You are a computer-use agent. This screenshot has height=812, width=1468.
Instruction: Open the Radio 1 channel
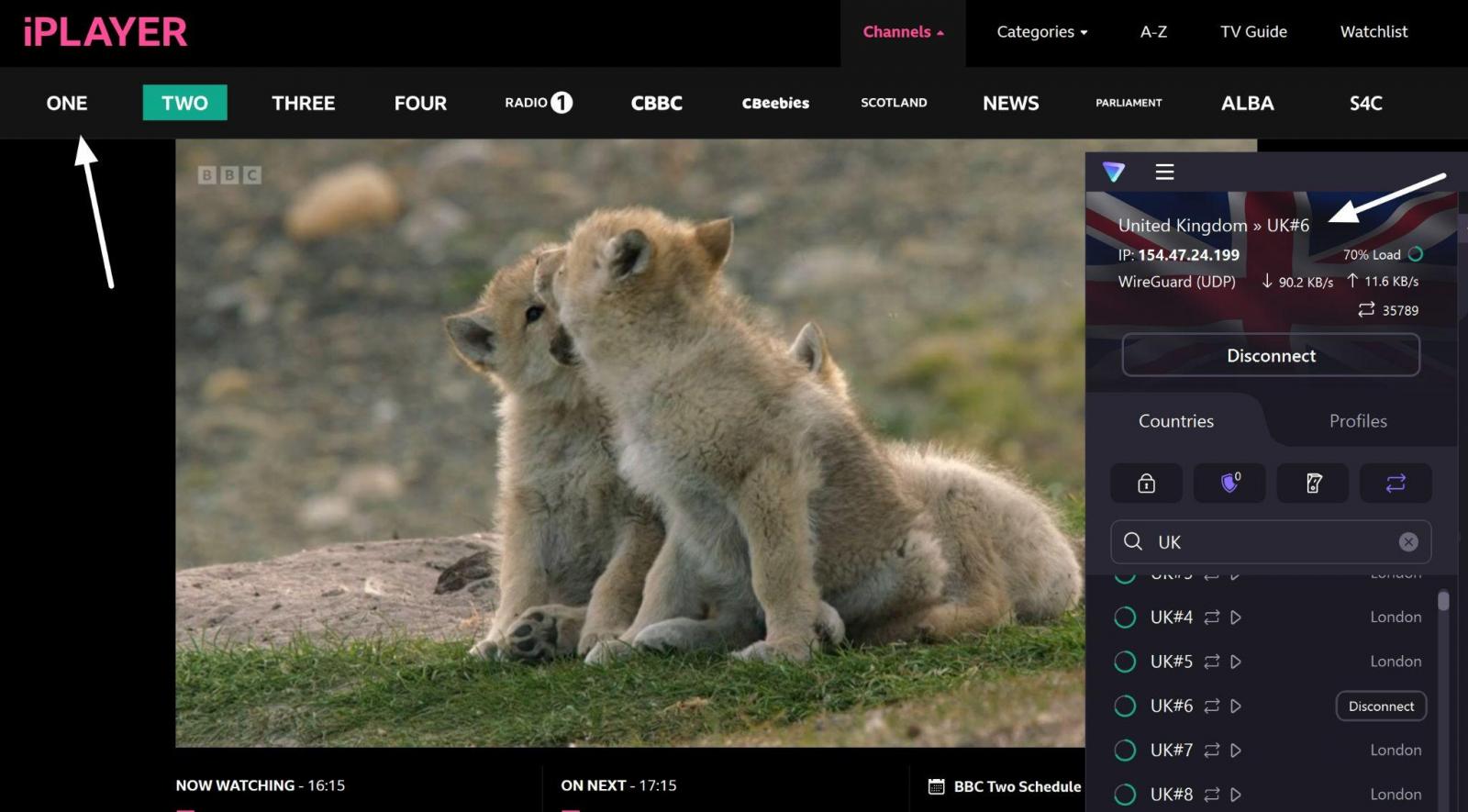539,103
